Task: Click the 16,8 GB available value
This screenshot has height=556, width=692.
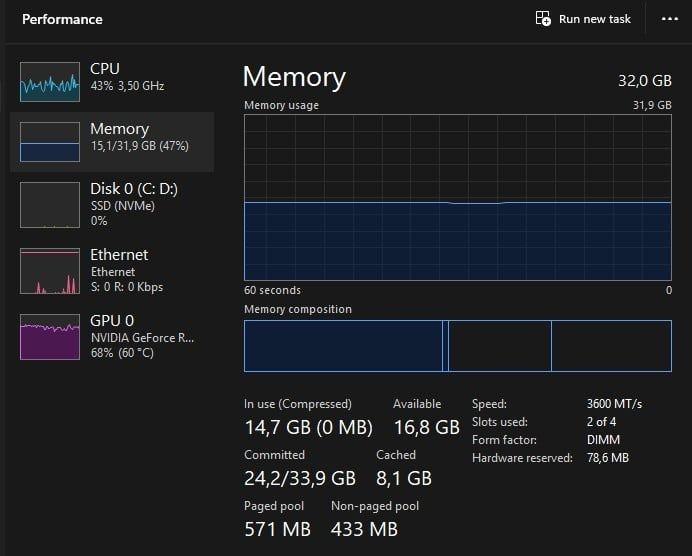Action: click(427, 427)
